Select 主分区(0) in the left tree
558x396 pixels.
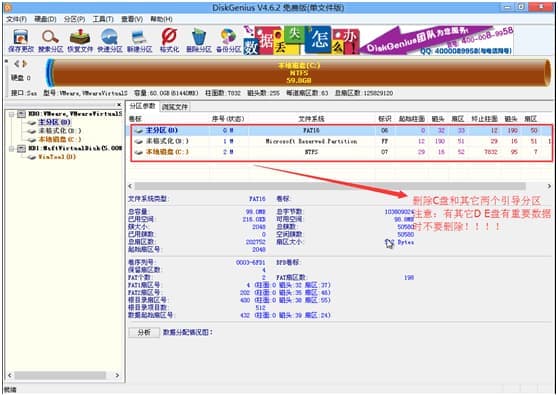click(x=54, y=122)
